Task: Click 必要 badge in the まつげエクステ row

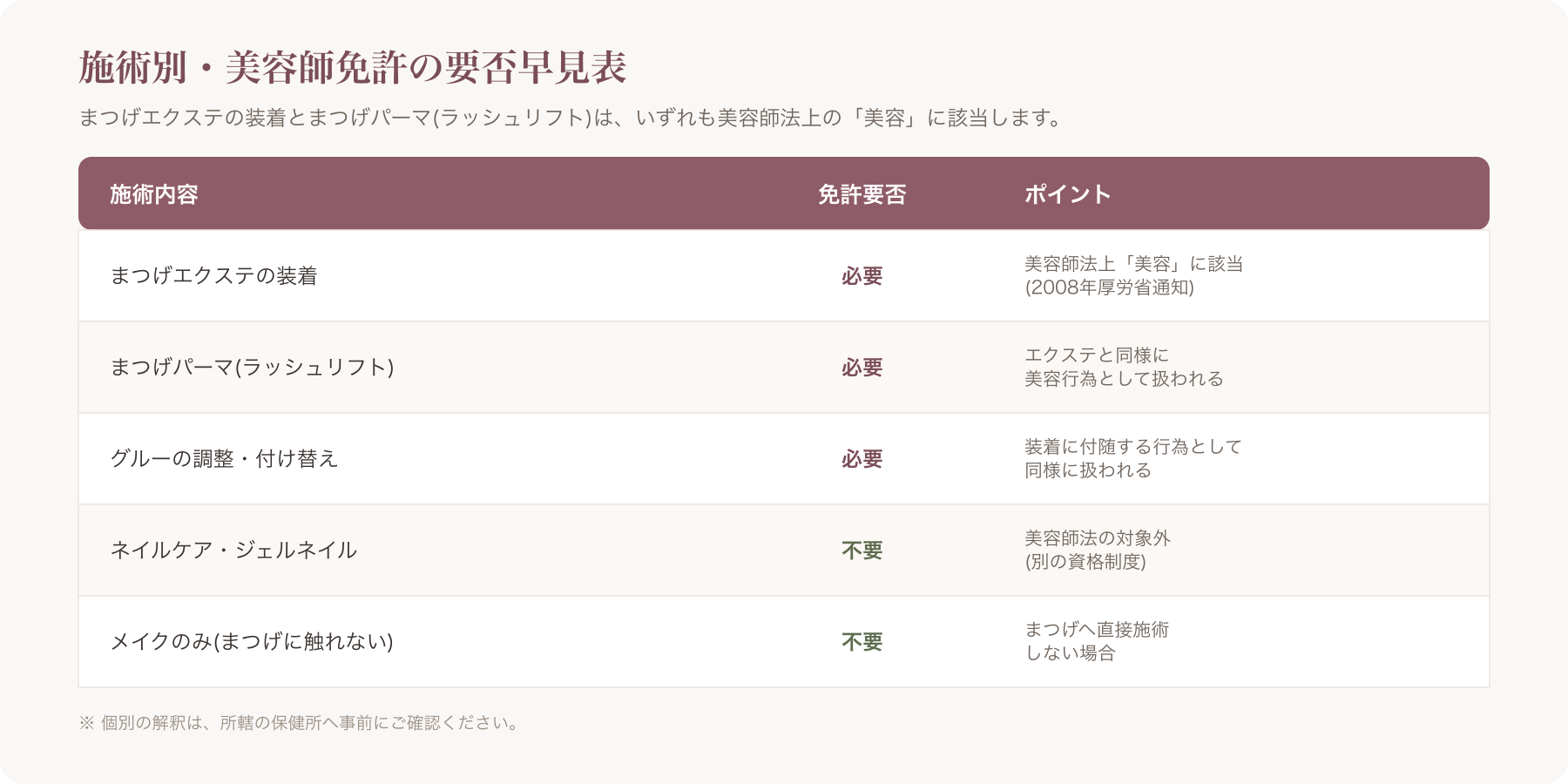Action: [862, 276]
